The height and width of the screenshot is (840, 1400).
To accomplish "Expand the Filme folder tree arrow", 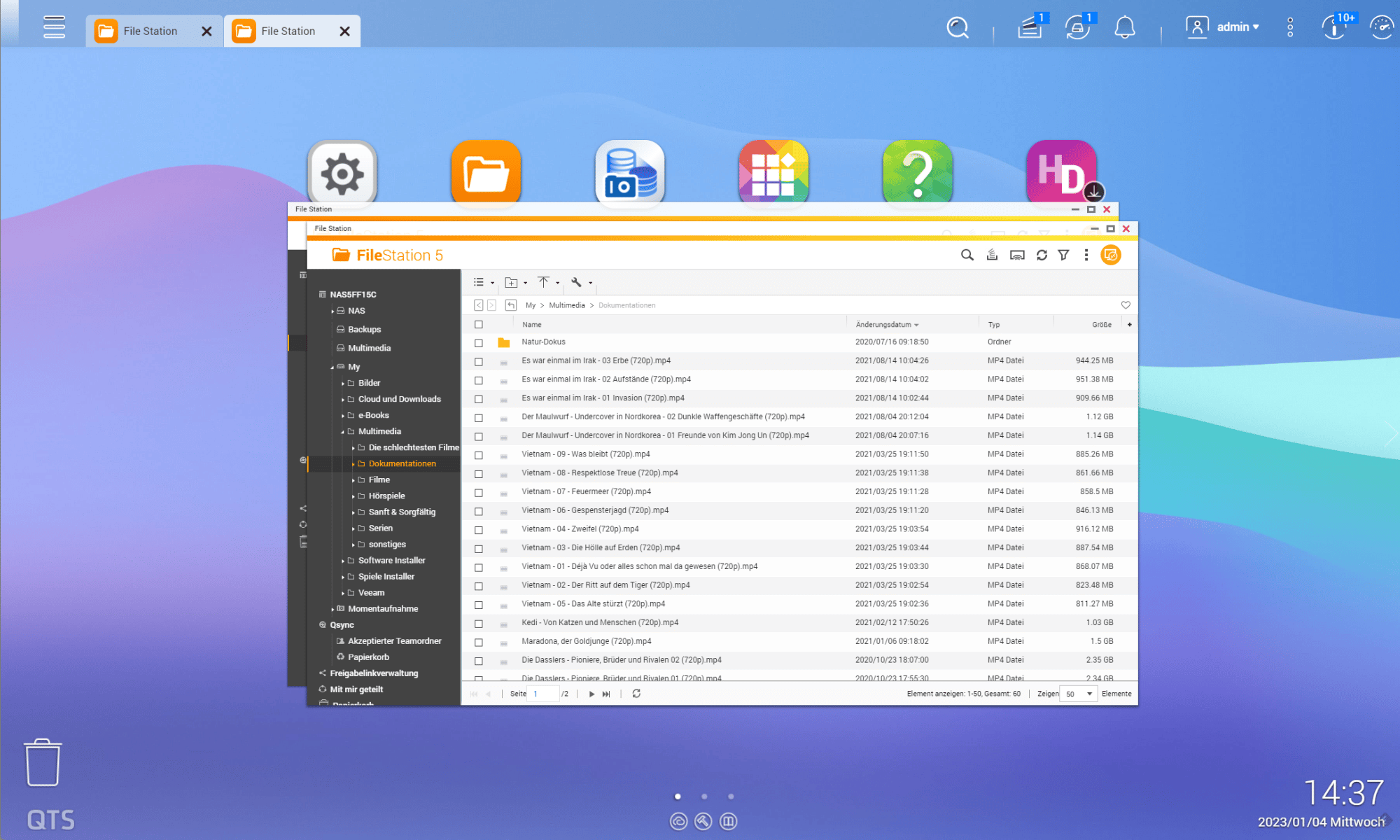I will (x=353, y=480).
